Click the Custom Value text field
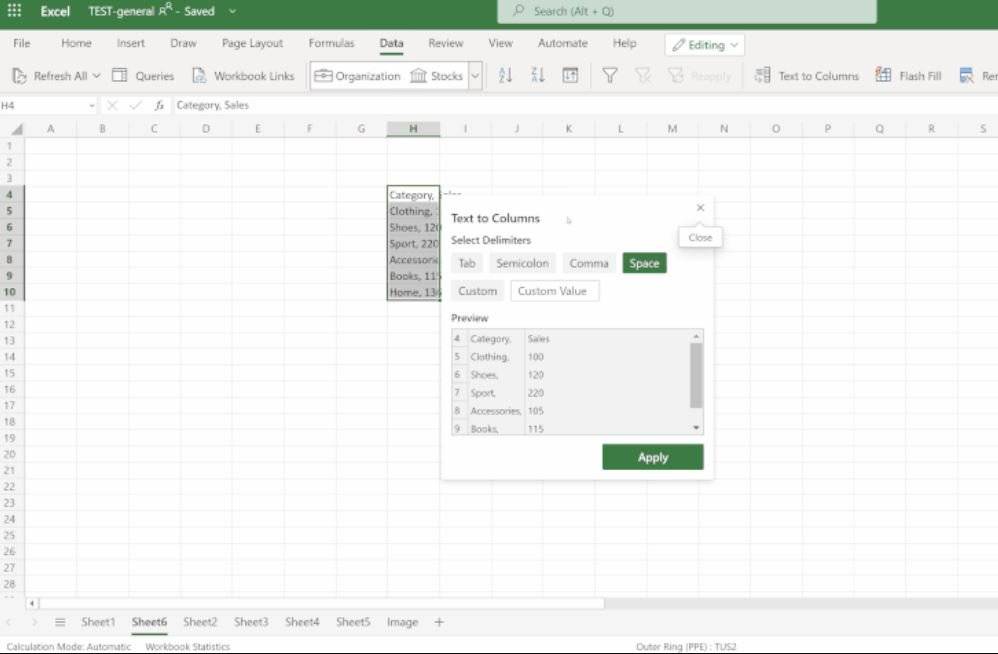Image resolution: width=998 pixels, height=654 pixels. pyautogui.click(x=555, y=291)
